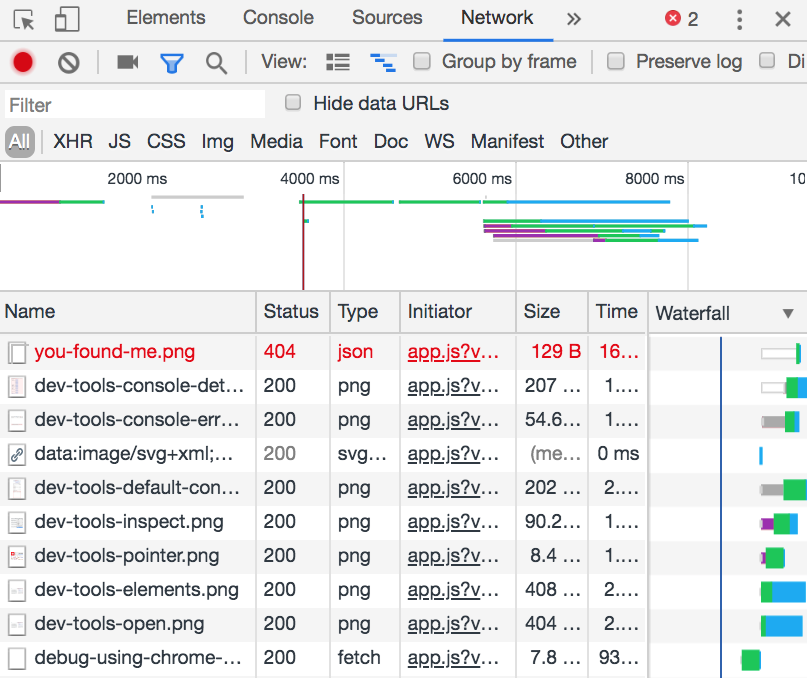This screenshot has height=678, width=807.
Task: Clear the network log
Action: [x=68, y=63]
